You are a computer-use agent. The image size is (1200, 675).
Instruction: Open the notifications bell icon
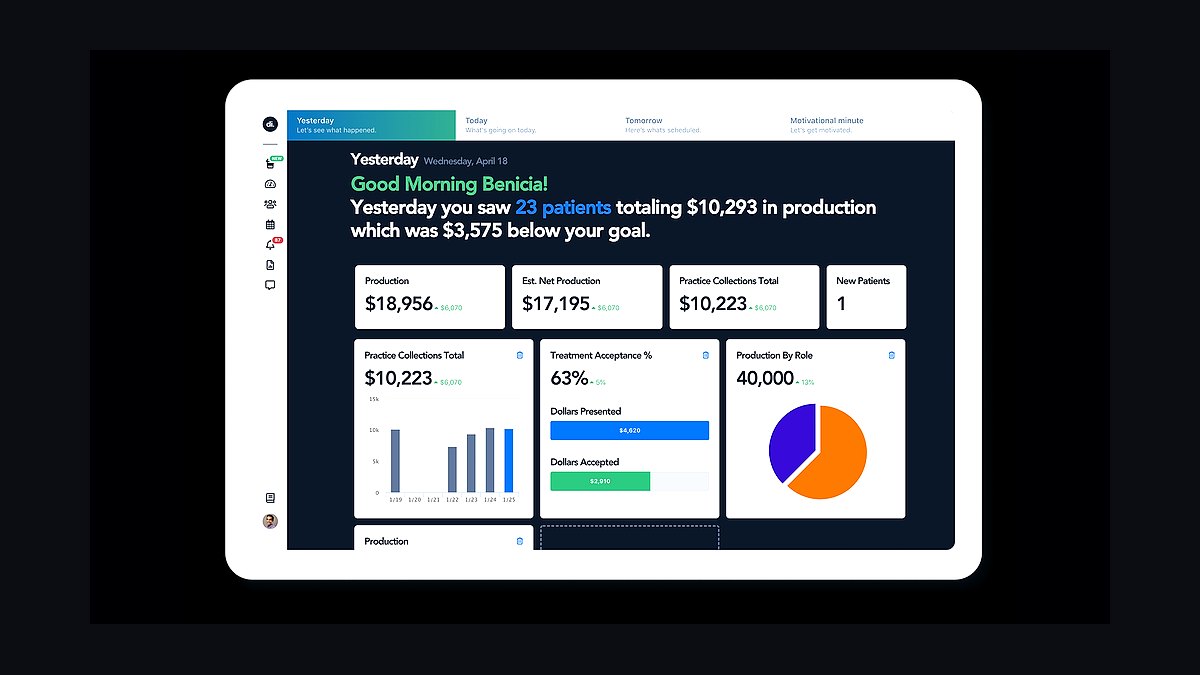(270, 245)
